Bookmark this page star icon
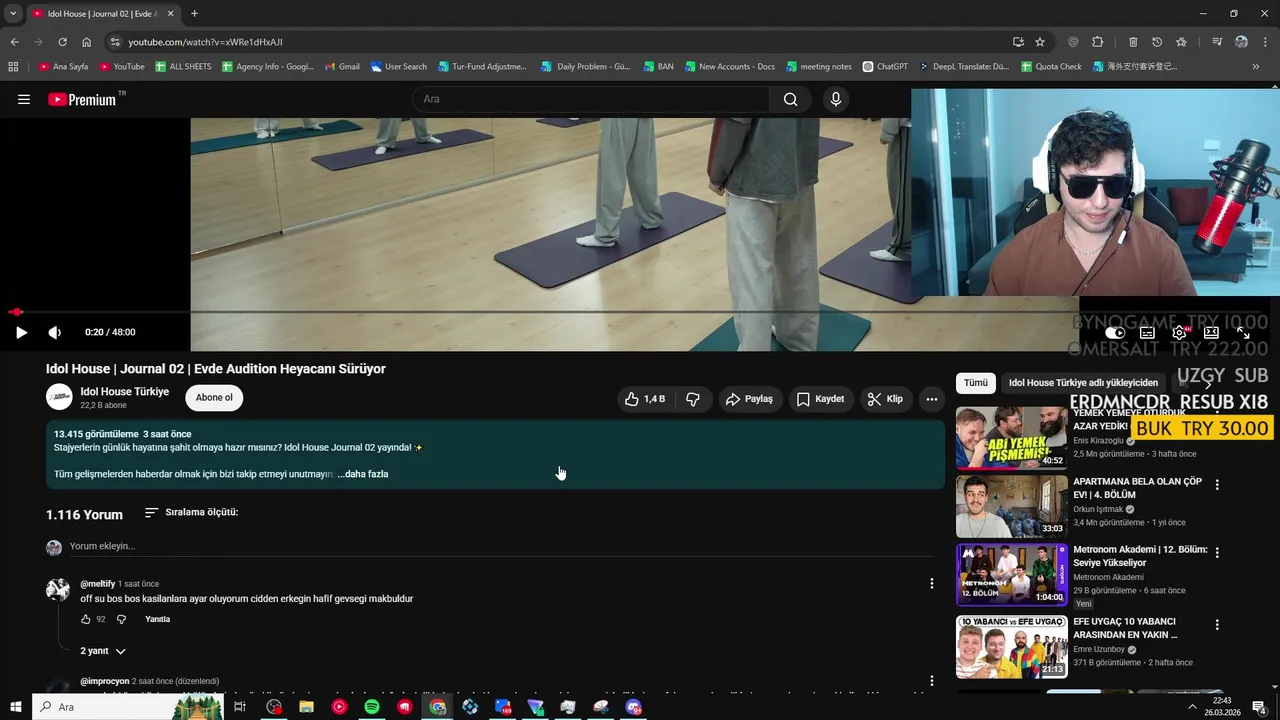The height and width of the screenshot is (720, 1280). [x=1040, y=42]
